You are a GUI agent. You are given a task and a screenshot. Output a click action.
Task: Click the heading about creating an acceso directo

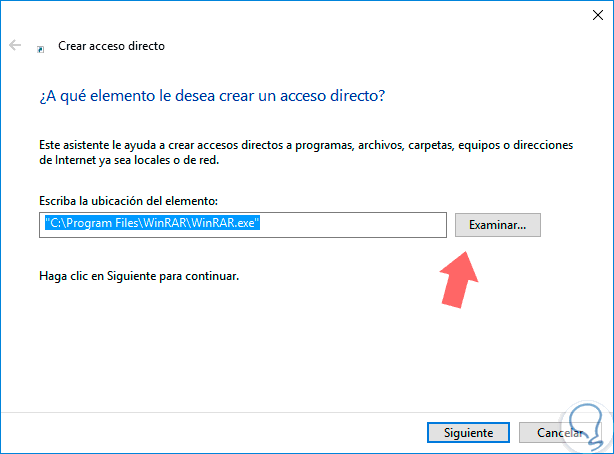coord(212,96)
